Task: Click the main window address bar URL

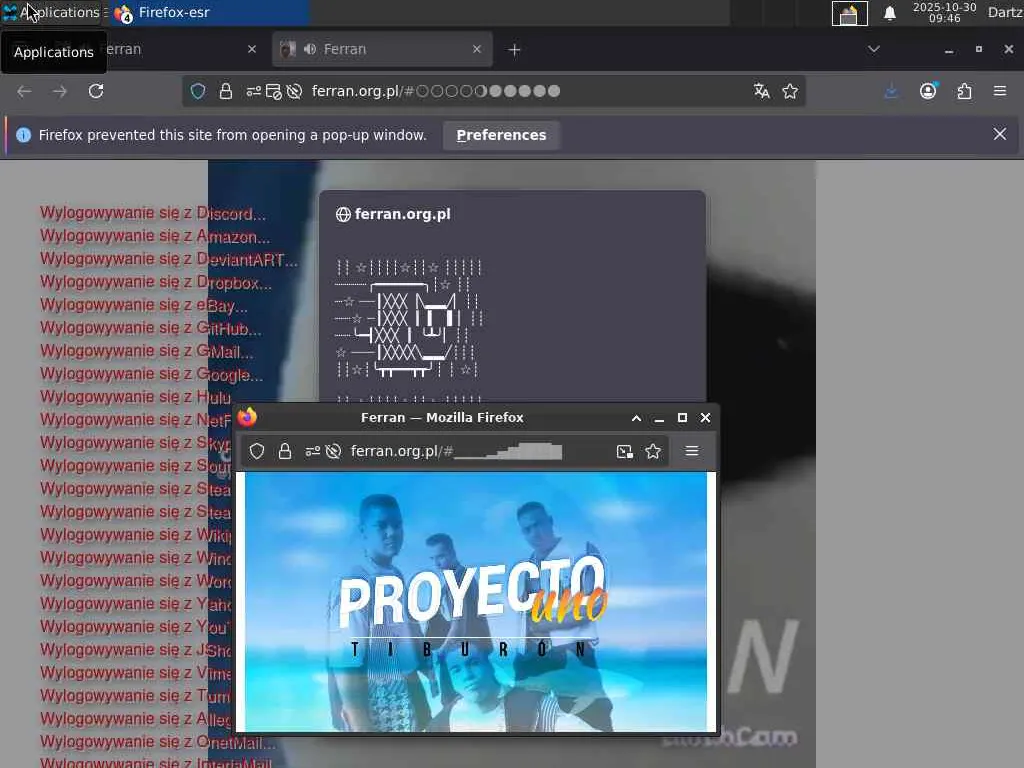Action: click(436, 91)
